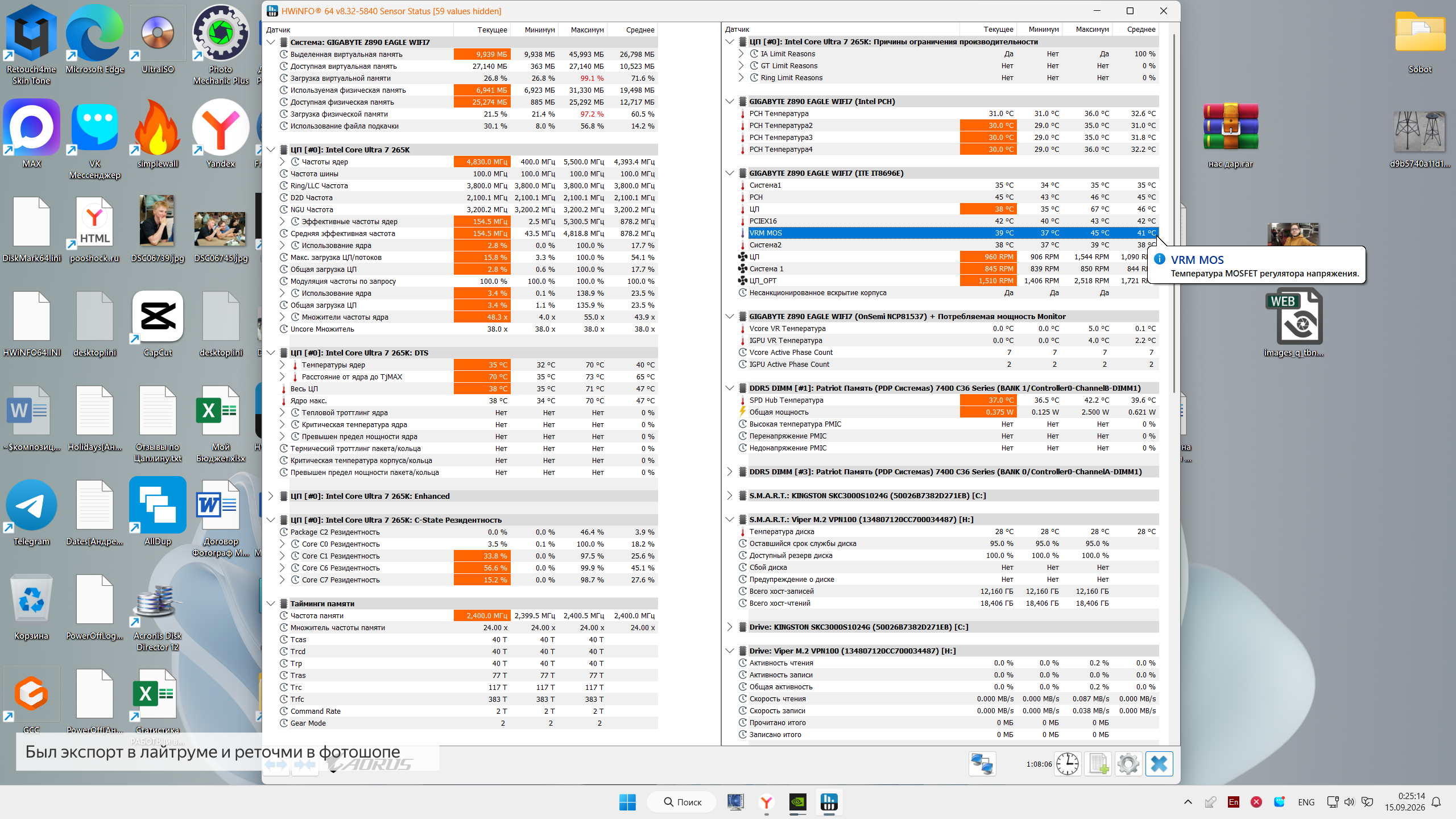Show hidden tray icons chevron
1456x819 pixels.
coord(1188,802)
